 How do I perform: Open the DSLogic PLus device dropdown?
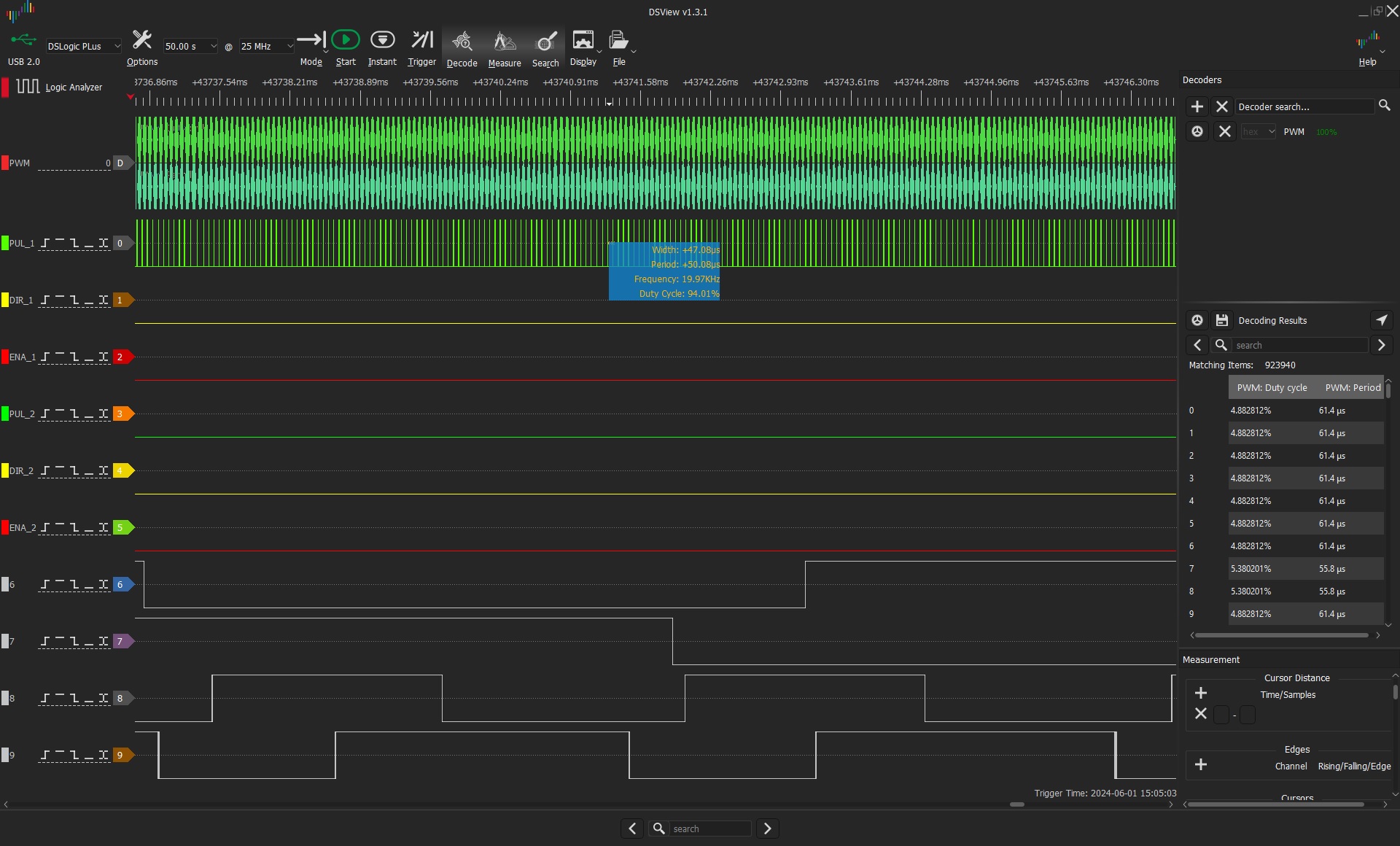tap(83, 47)
